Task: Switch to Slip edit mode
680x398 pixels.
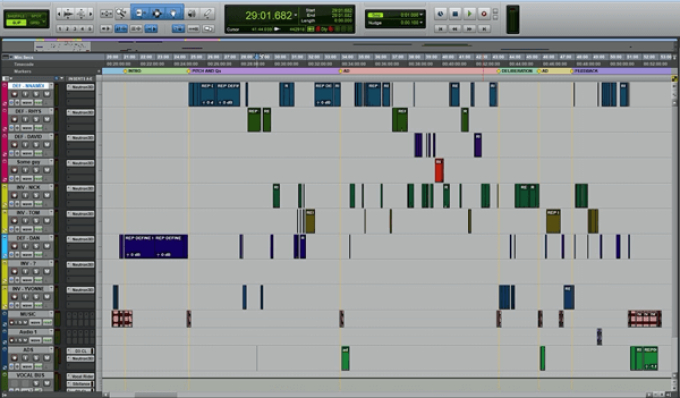Action: pyautogui.click(x=16, y=22)
